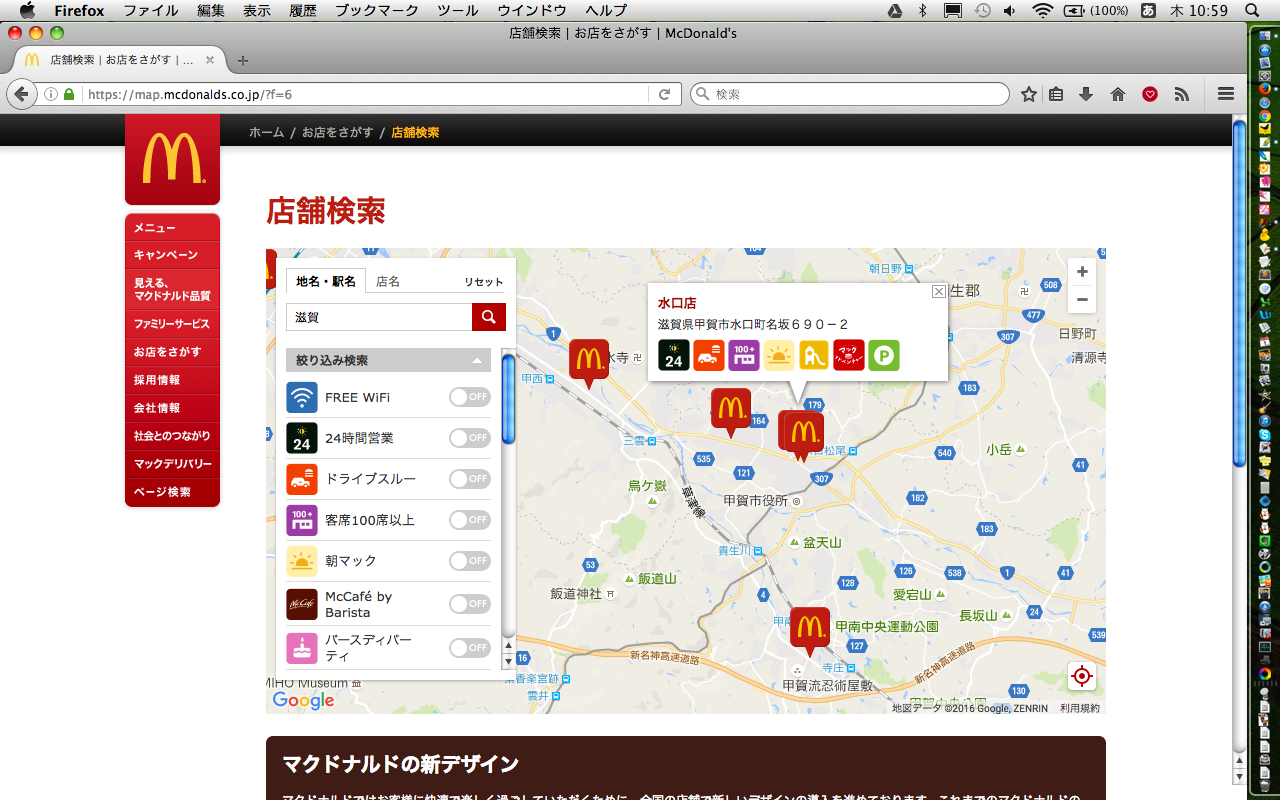Image resolution: width=1280 pixels, height=800 pixels.
Task: Toggle the 客席100席以上 switch
Action: point(470,520)
